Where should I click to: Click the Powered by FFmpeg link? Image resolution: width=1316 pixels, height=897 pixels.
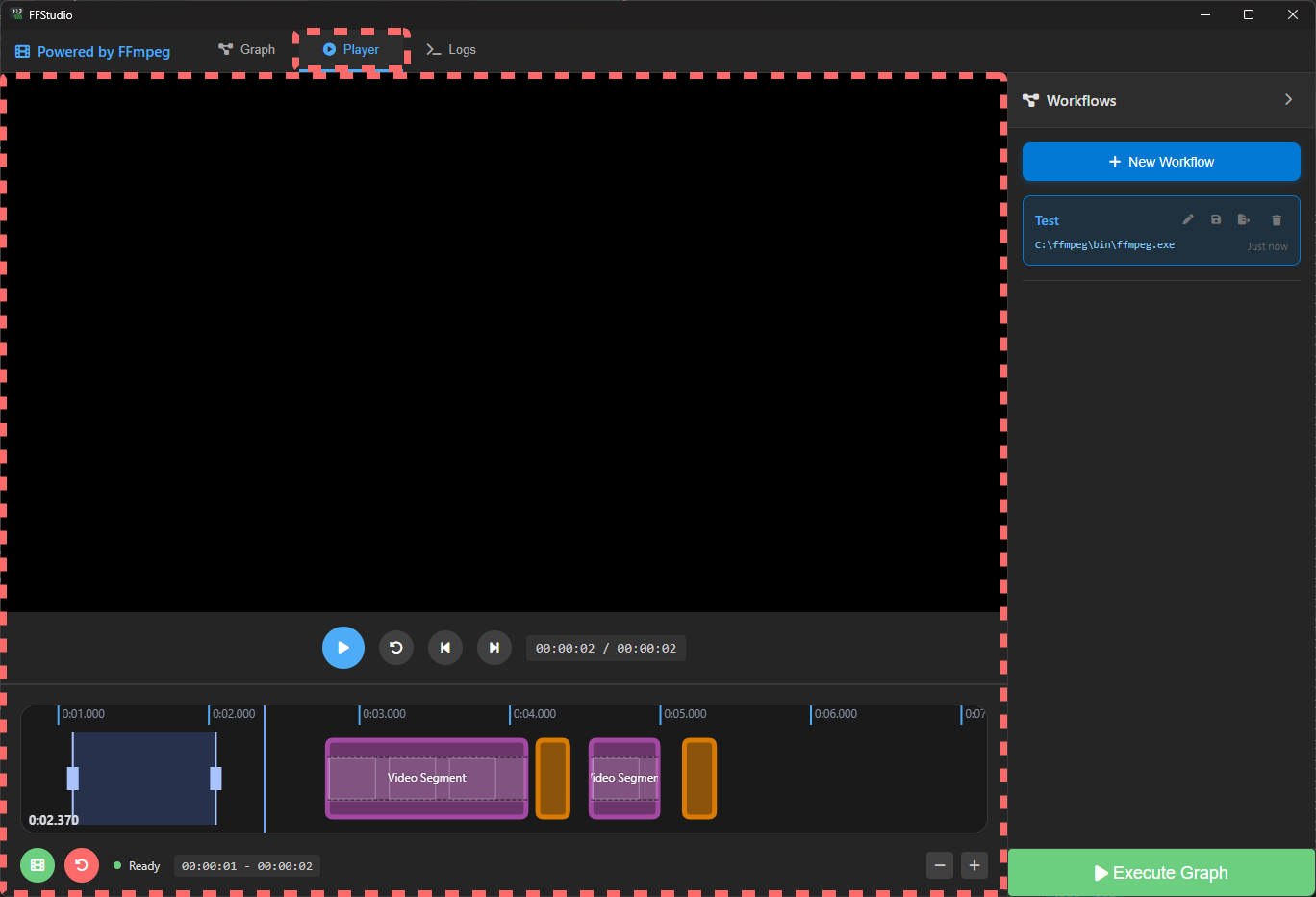point(93,52)
